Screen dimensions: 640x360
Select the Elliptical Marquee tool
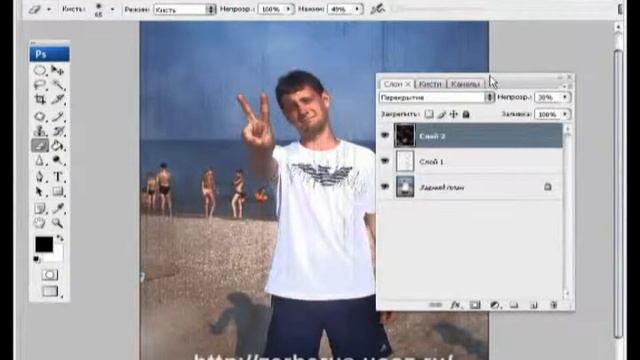pos(40,71)
